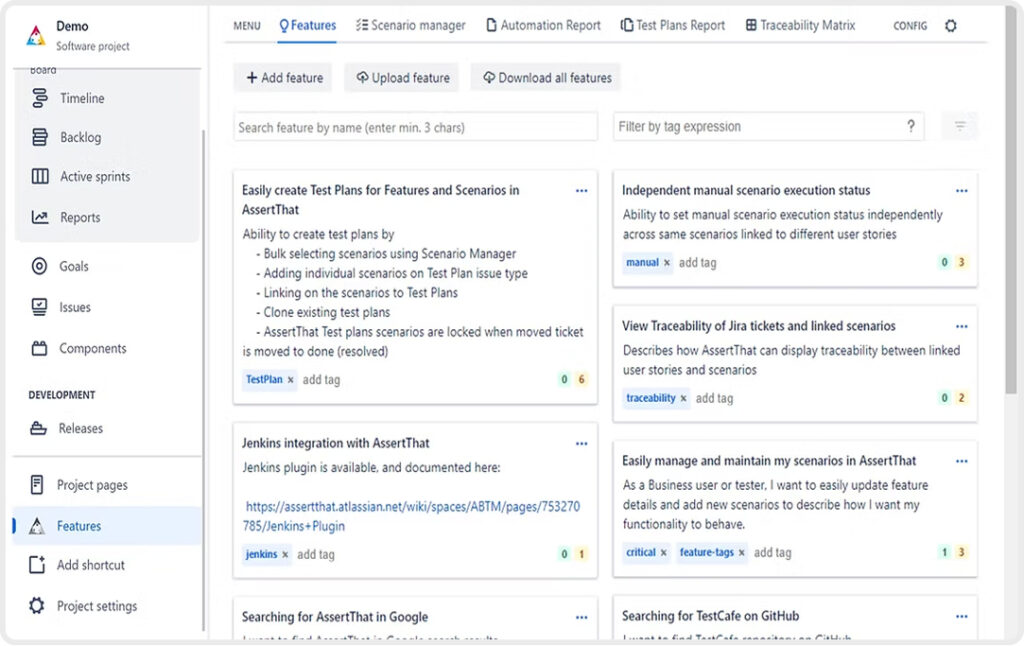Image resolution: width=1024 pixels, height=646 pixels.
Task: Open the ellipsis menu on the Test Plans feature card
Action: click(x=582, y=190)
